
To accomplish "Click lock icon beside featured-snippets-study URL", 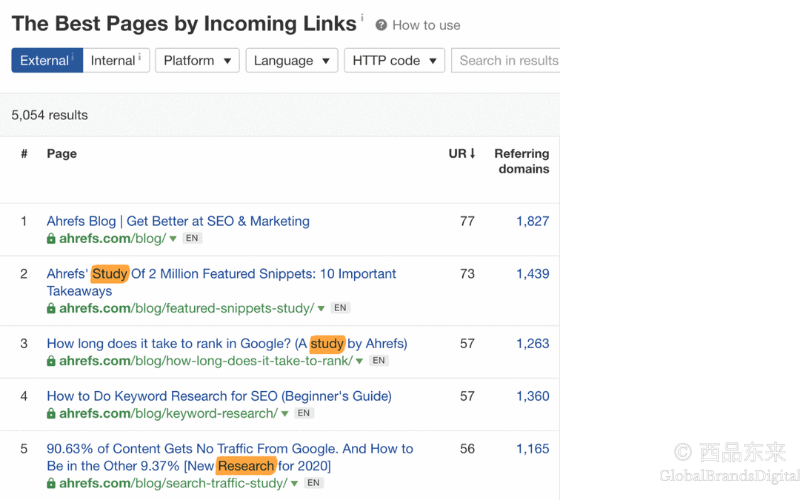I will coord(51,308).
